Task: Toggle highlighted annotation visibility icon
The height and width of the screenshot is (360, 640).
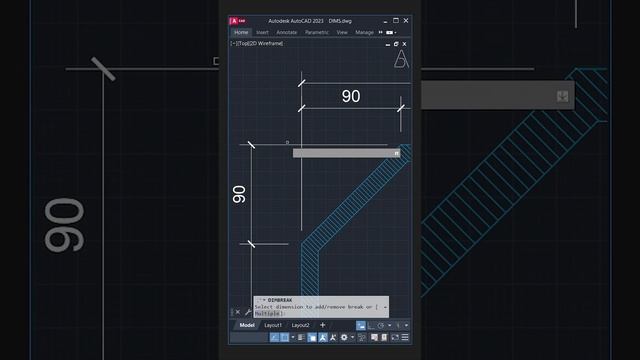Action: click(x=323, y=337)
